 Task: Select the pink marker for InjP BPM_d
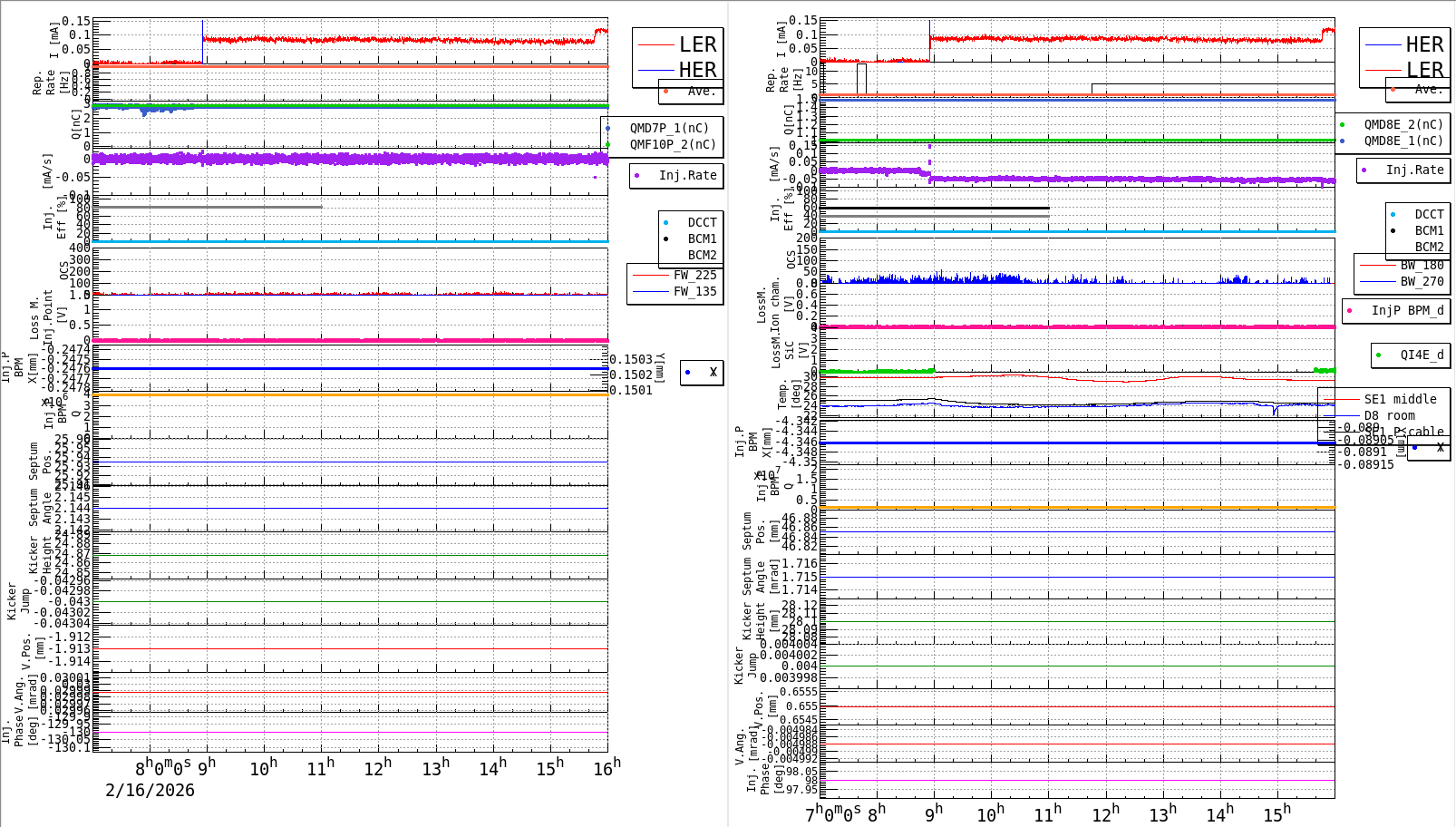1350,311
